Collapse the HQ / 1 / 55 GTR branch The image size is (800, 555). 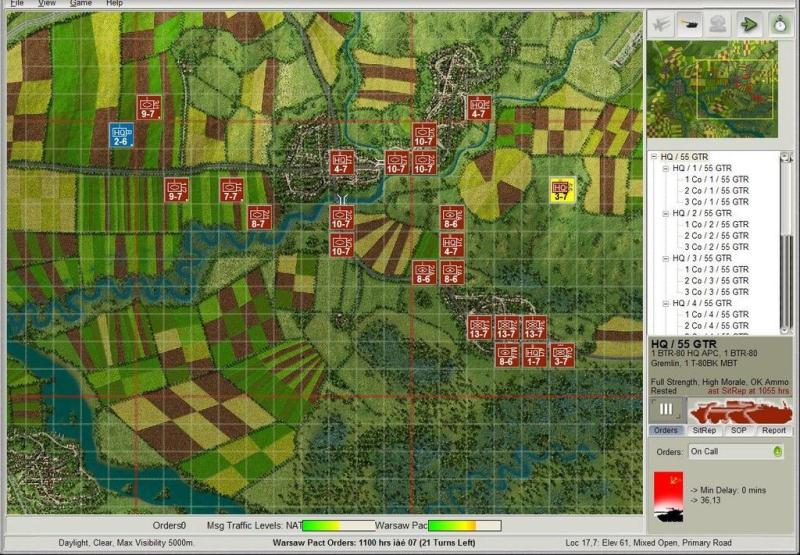click(x=666, y=168)
